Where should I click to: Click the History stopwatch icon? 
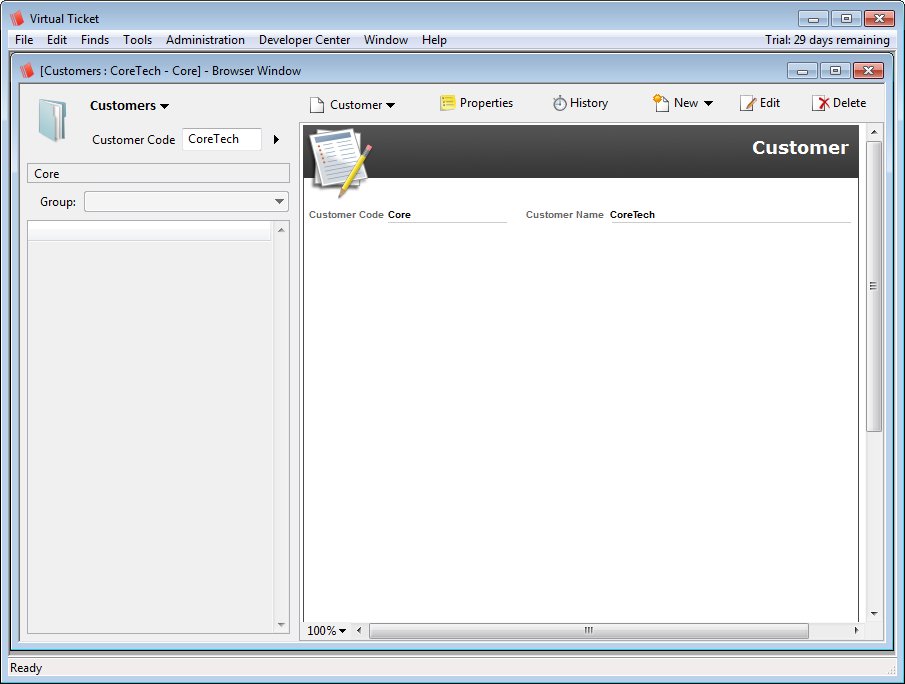(x=559, y=103)
